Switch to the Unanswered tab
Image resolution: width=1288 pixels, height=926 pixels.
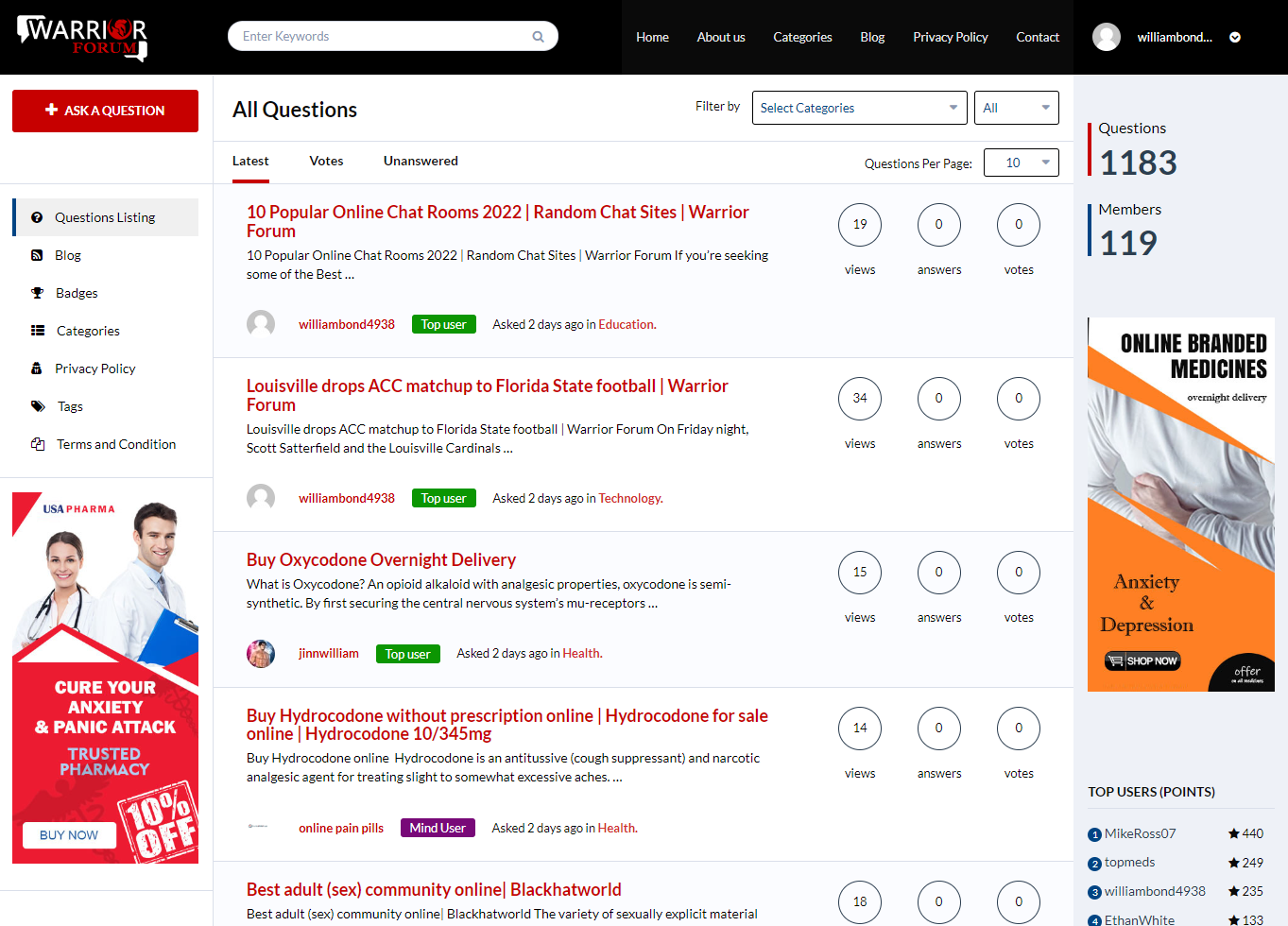(x=421, y=162)
